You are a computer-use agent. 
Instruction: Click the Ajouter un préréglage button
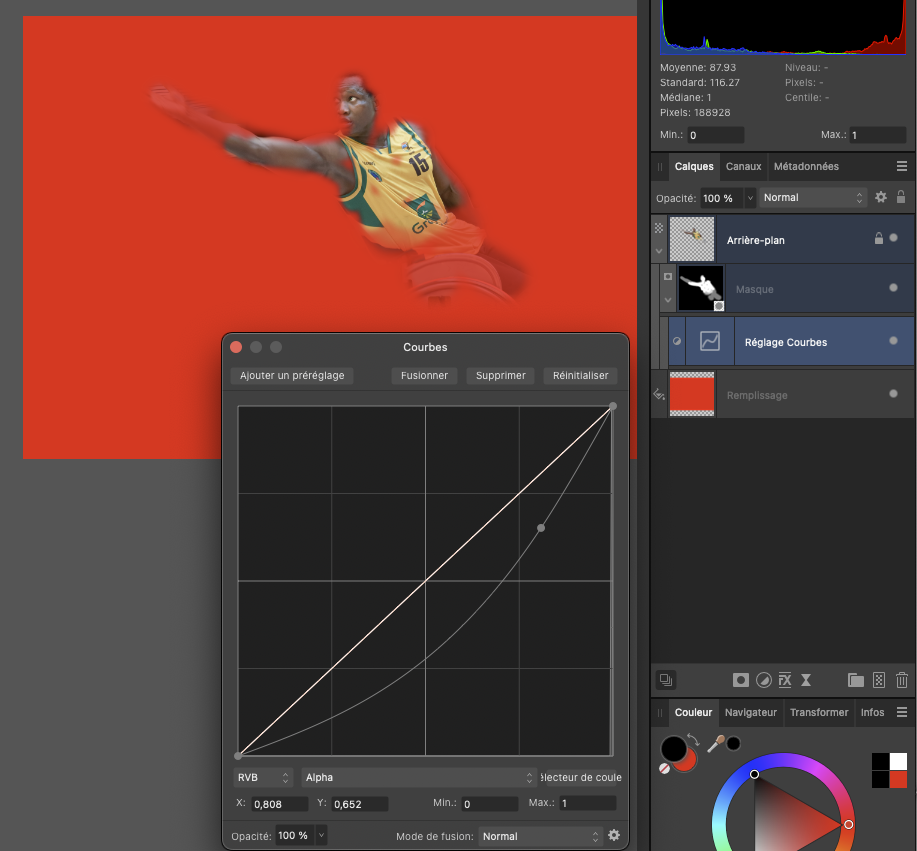tap(292, 375)
